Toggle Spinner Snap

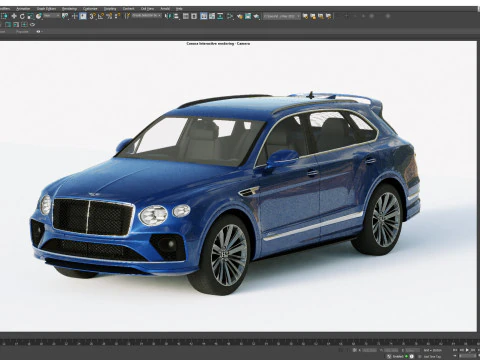pyautogui.click(x=117, y=16)
